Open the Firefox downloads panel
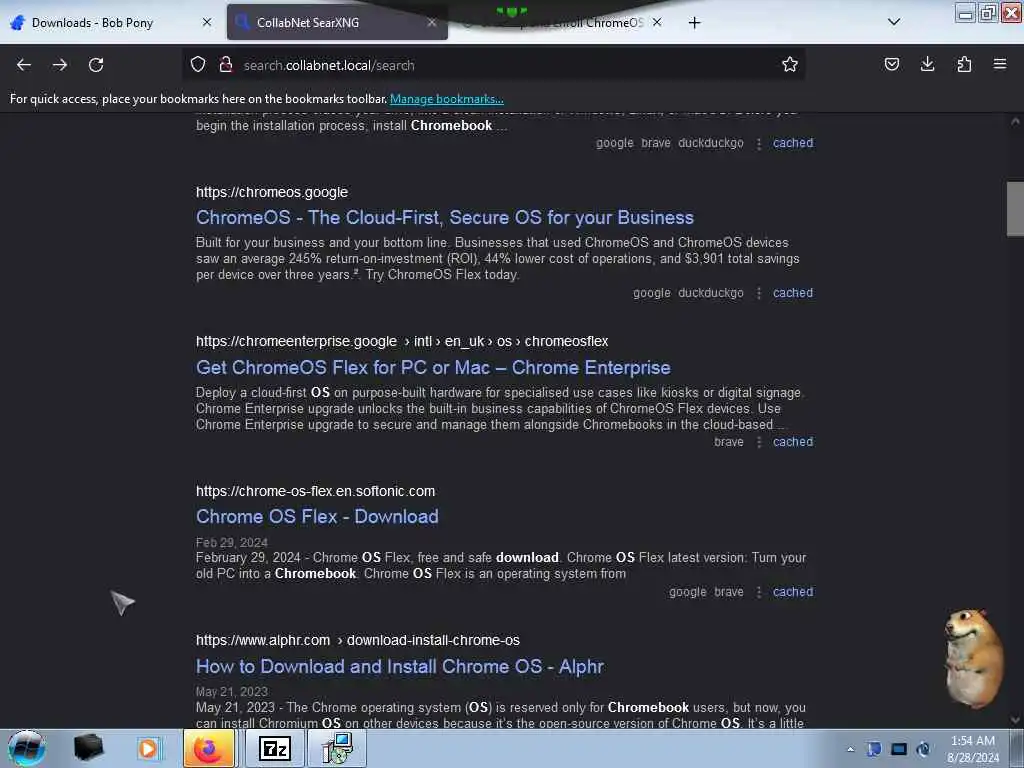The image size is (1024, 768). (x=927, y=64)
